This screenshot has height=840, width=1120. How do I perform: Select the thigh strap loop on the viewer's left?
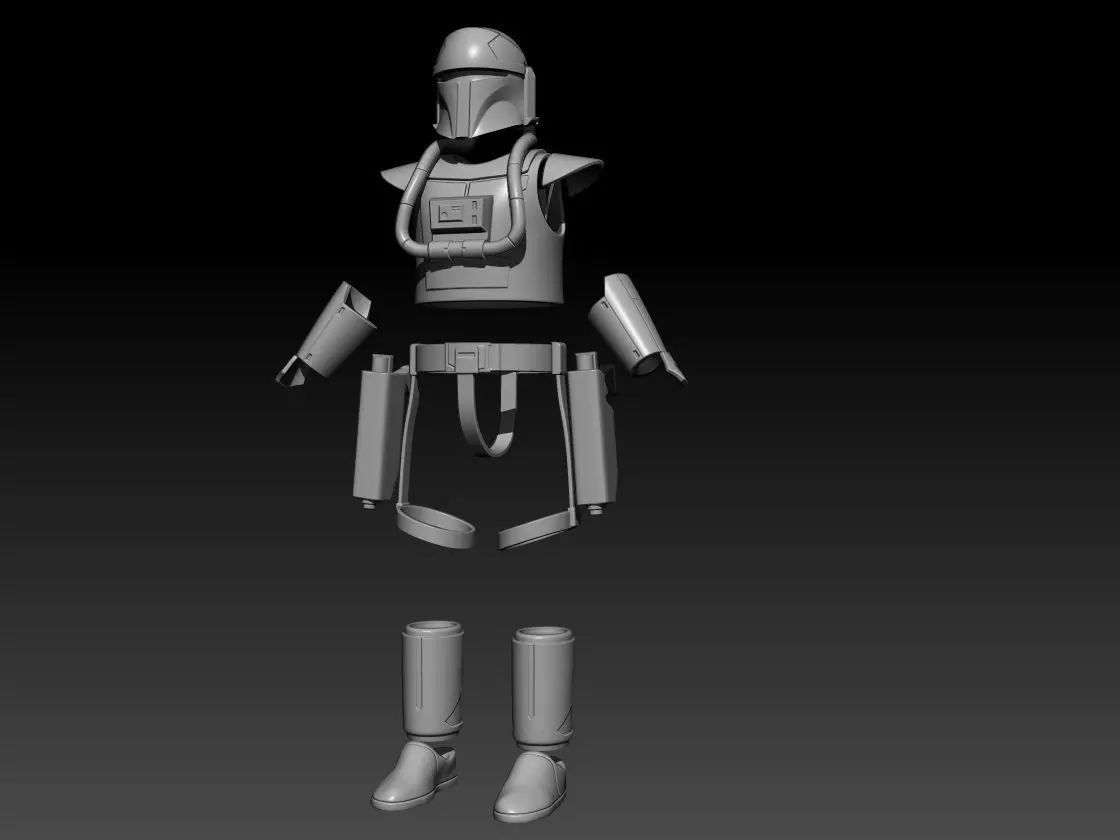pos(436,525)
